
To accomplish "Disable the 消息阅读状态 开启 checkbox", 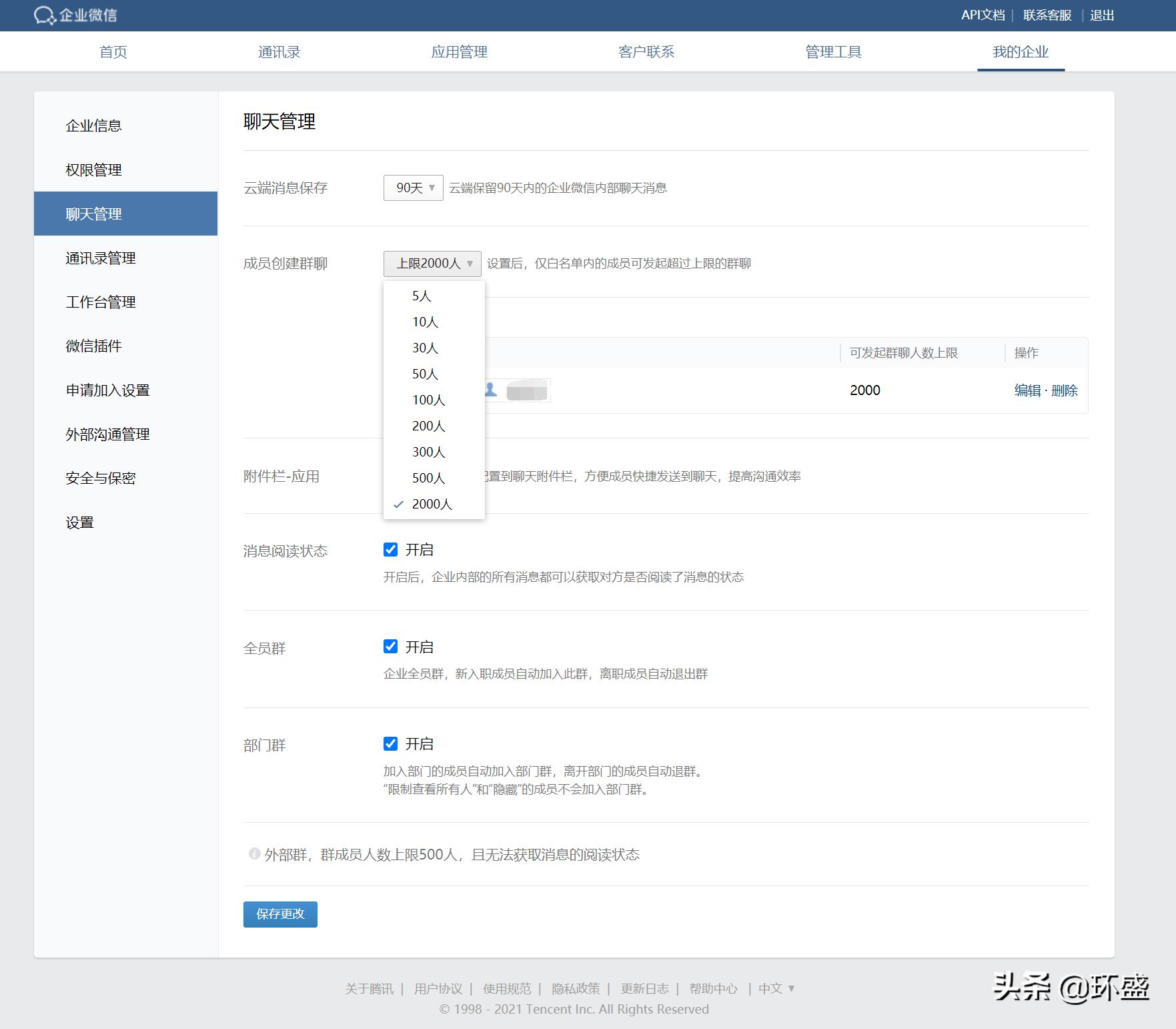I will (390, 549).
